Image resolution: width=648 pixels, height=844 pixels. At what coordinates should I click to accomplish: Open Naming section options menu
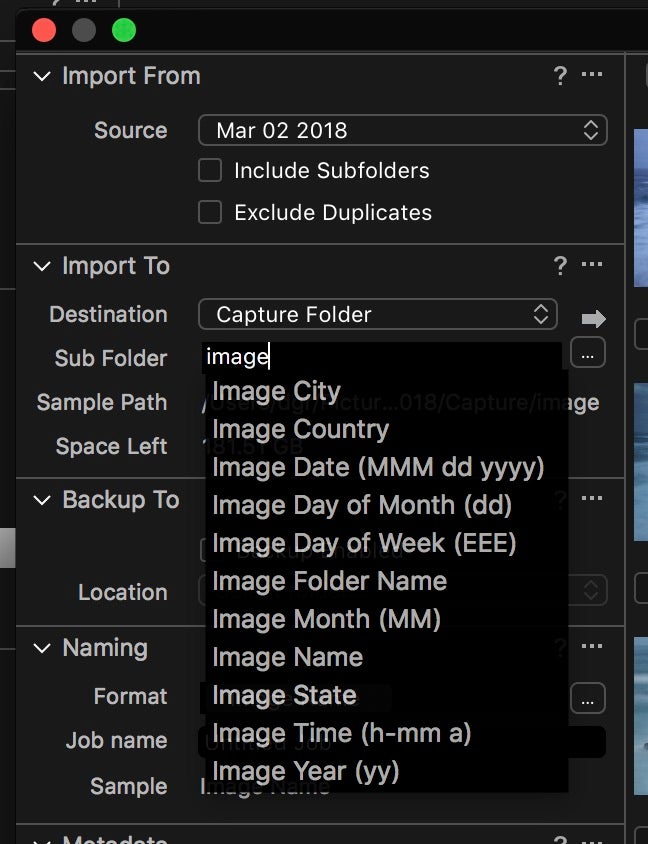pos(592,646)
